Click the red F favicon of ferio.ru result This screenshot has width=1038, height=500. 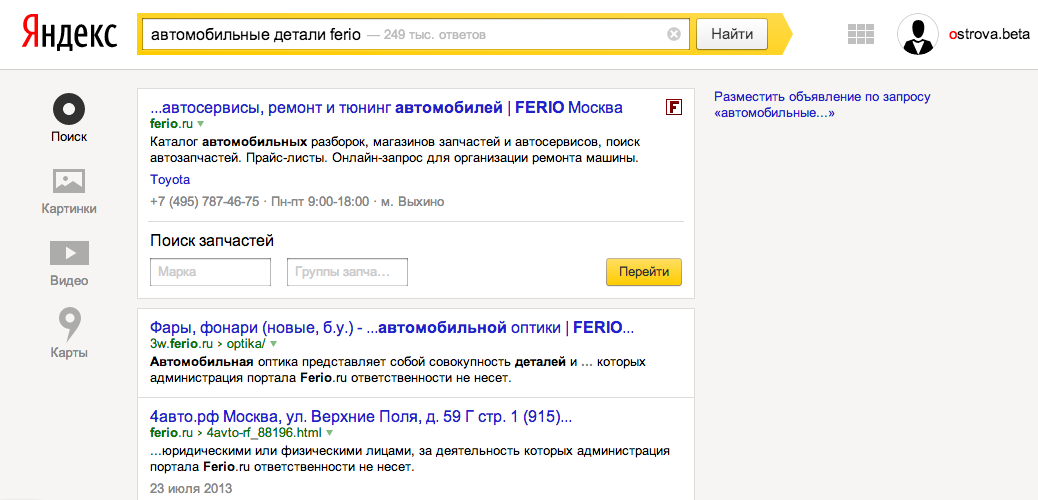674,107
